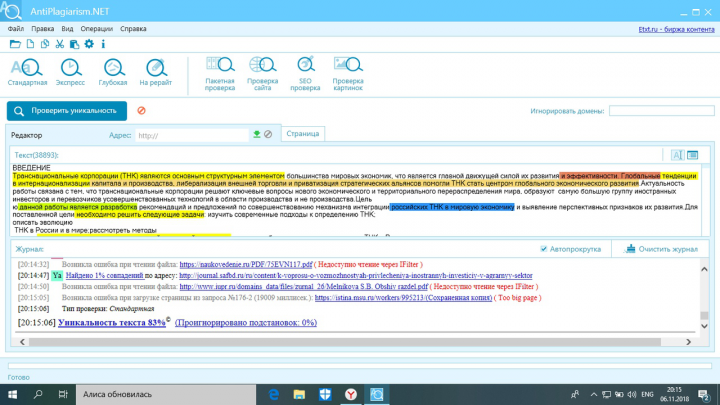
Task: Click the Проигнорировано подстановок: 0% link
Action: [246, 322]
